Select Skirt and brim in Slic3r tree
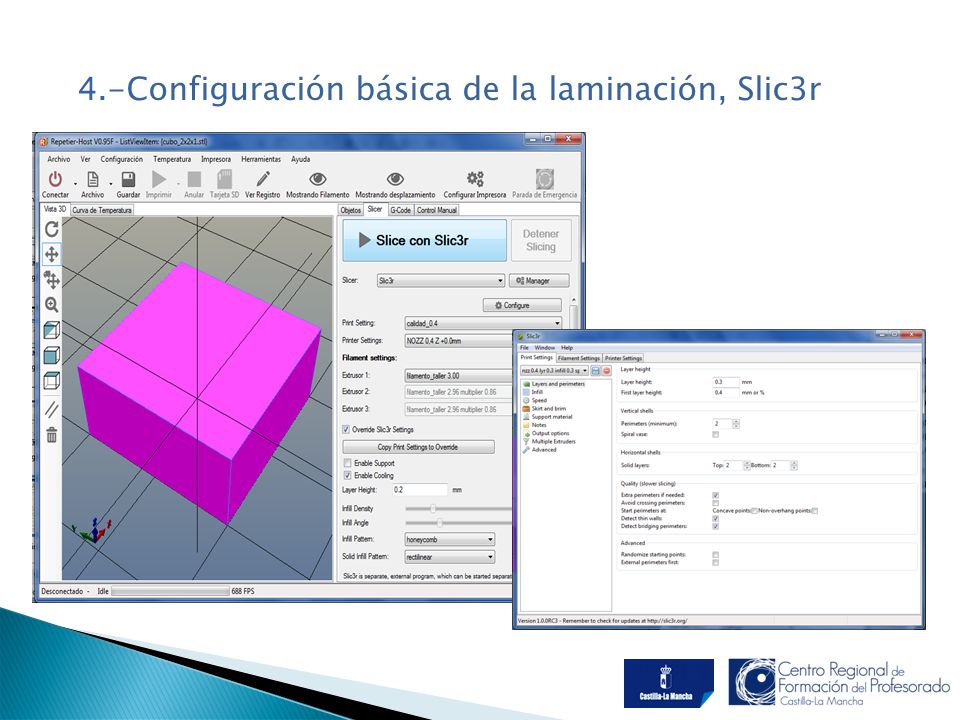 click(548, 408)
